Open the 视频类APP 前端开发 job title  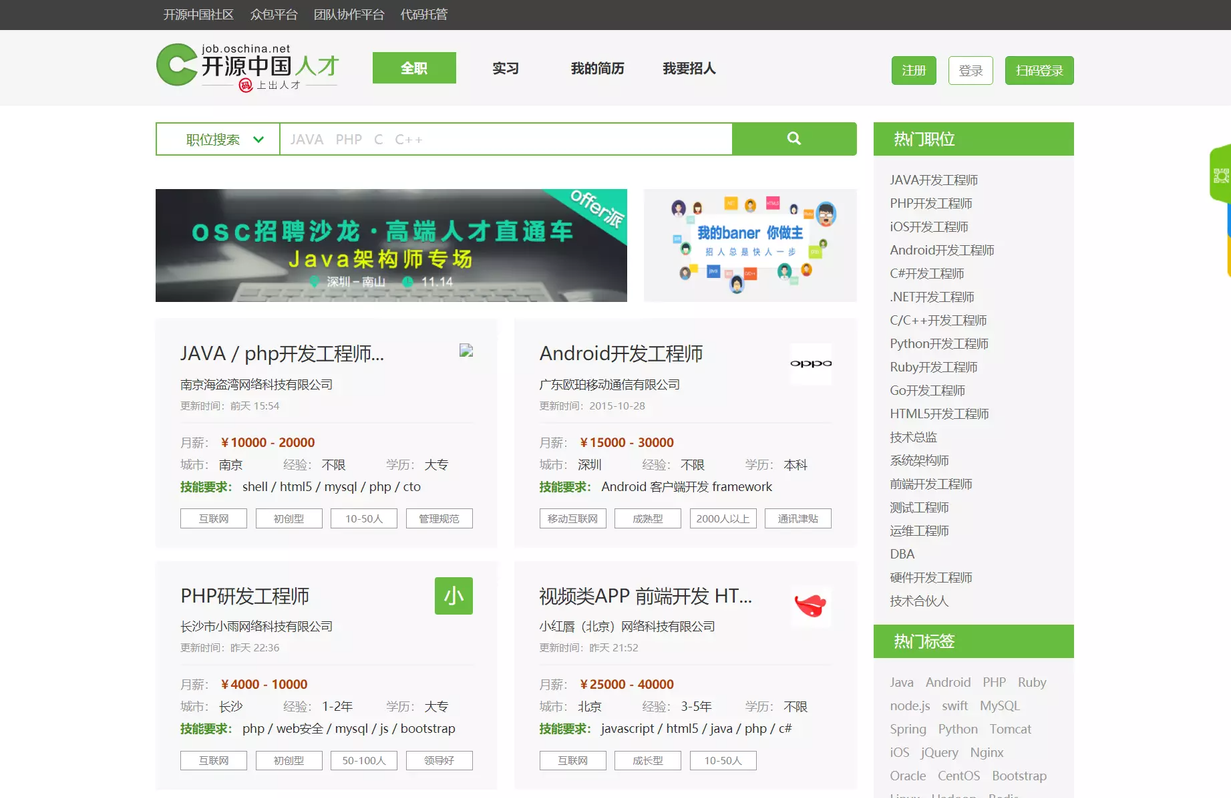click(x=645, y=596)
